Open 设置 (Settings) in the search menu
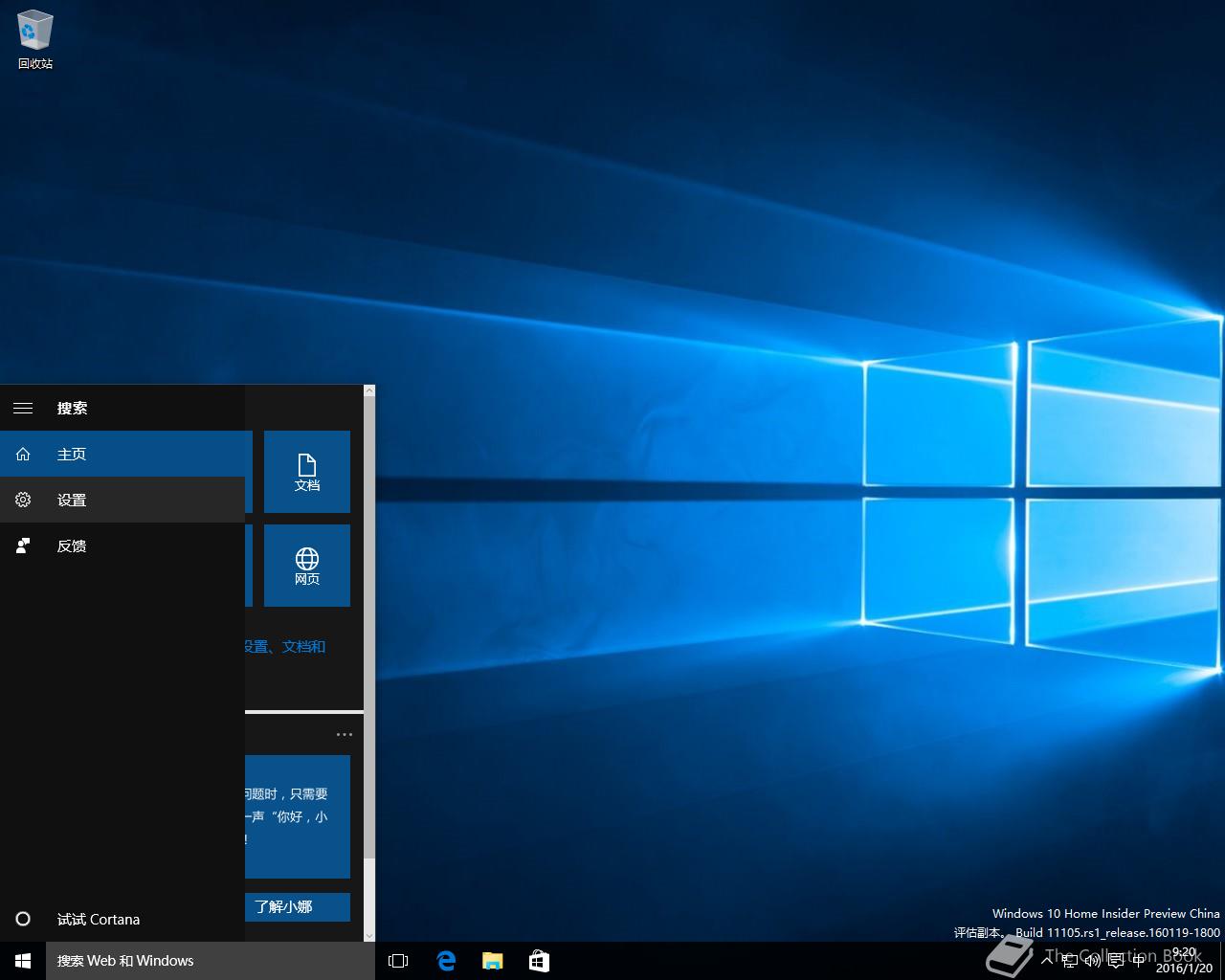The height and width of the screenshot is (980, 1225). click(x=72, y=500)
